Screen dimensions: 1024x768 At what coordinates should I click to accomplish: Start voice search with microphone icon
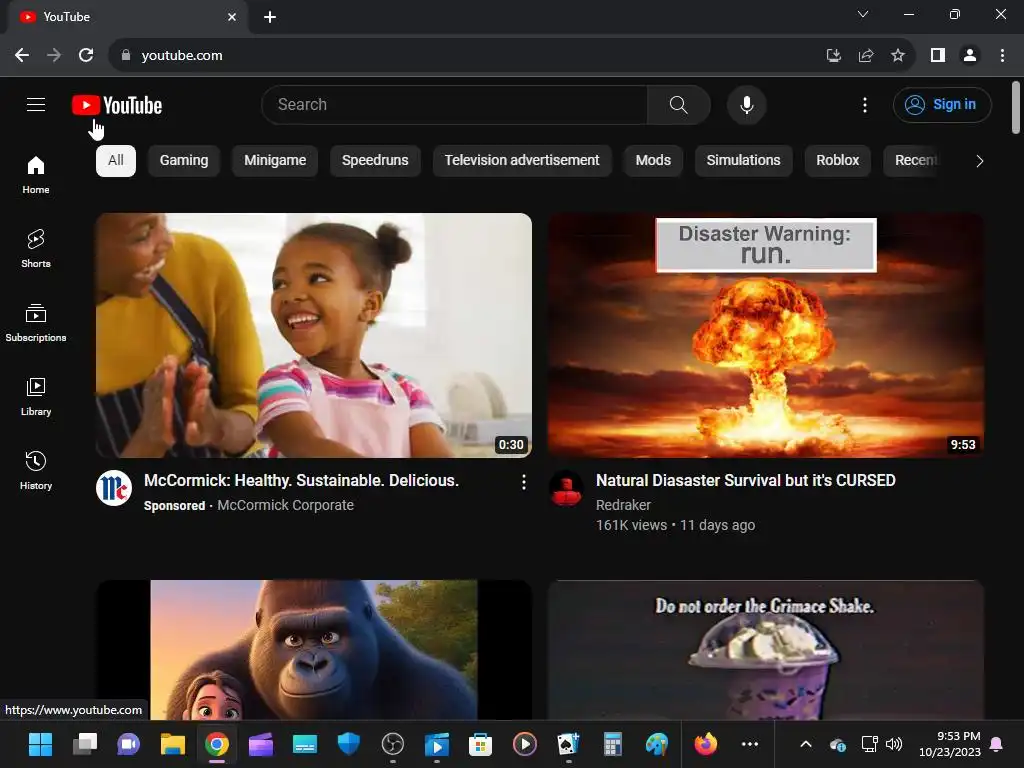pos(746,104)
